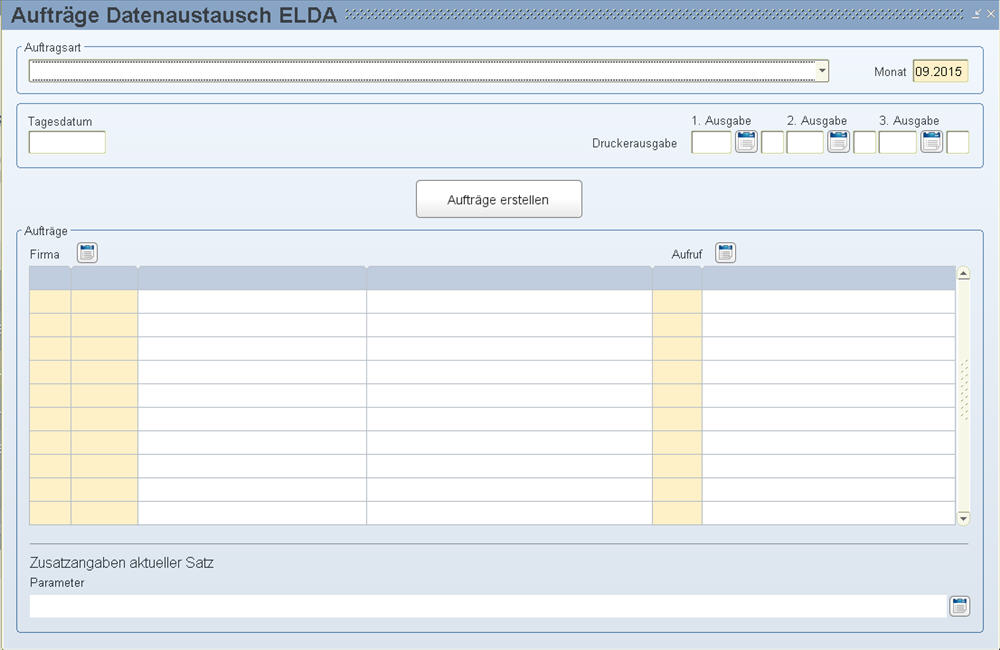Click the copies field after 3. Ausgabe icon

pos(957,142)
